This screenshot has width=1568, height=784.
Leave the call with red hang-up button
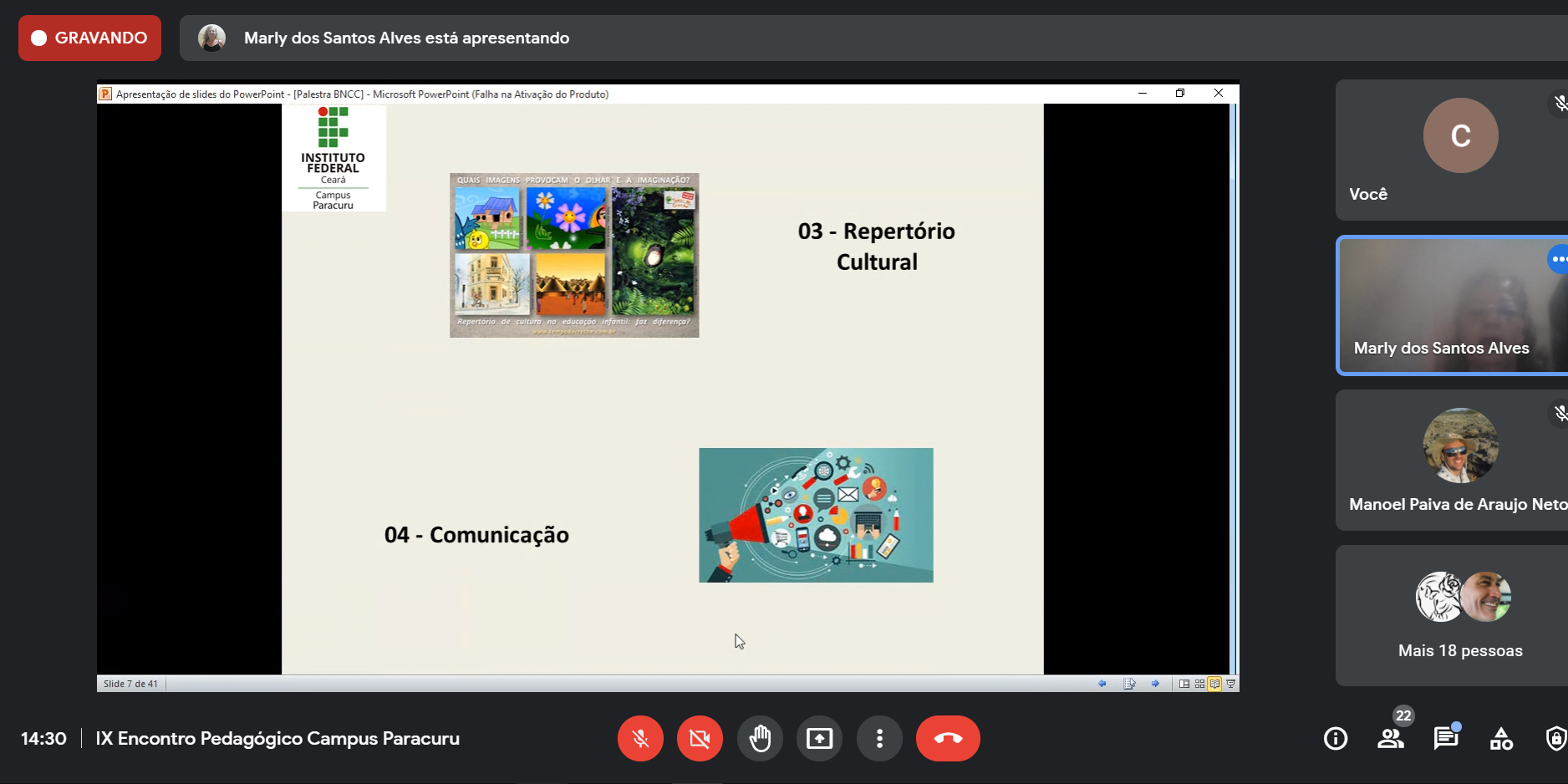[x=948, y=739]
